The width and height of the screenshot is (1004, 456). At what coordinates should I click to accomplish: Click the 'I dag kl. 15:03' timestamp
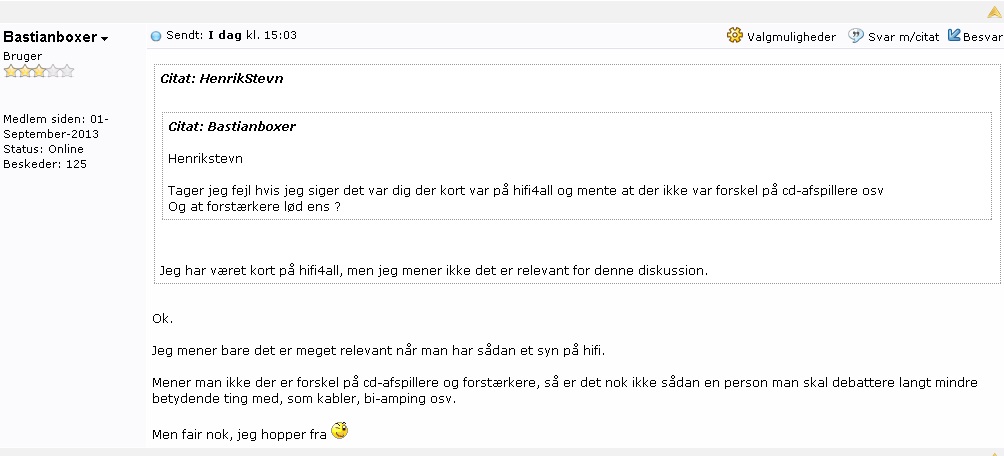pyautogui.click(x=253, y=35)
